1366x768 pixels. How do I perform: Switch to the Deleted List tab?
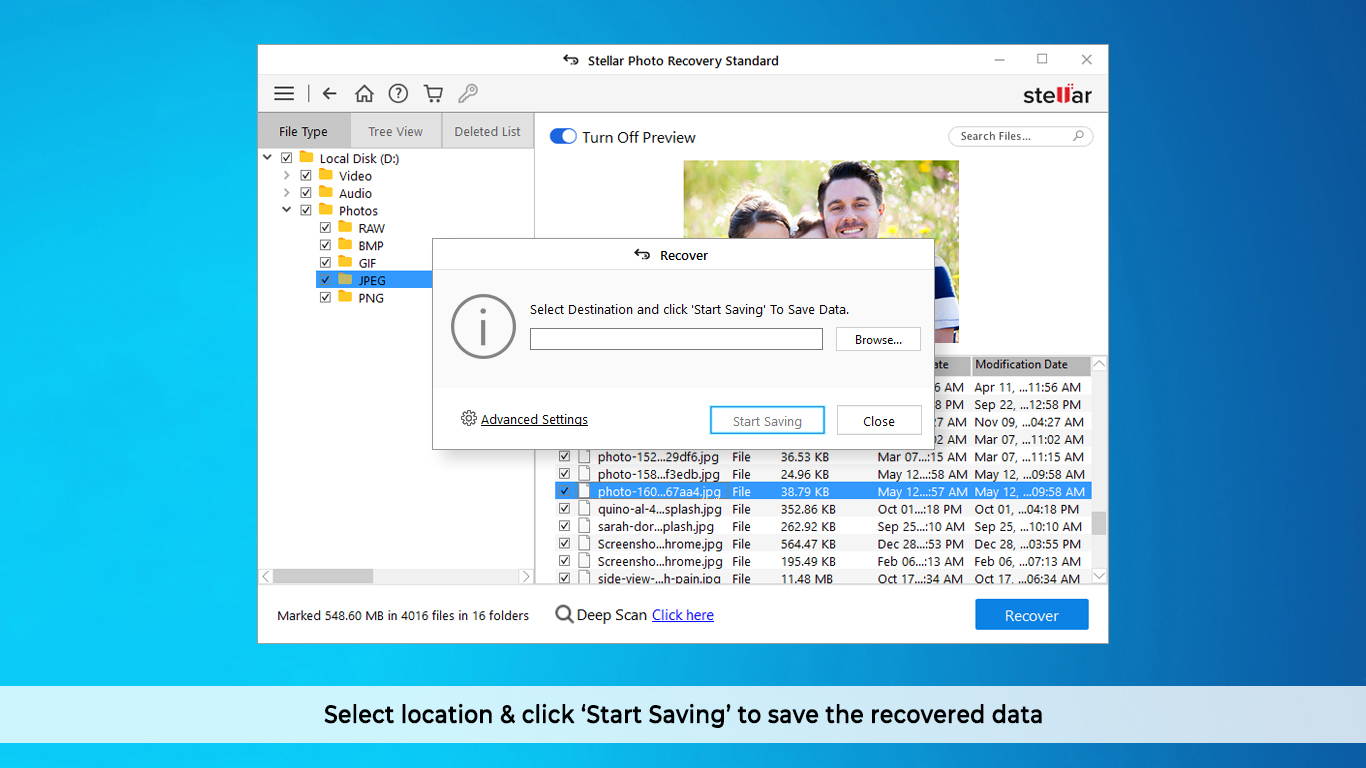(x=487, y=131)
